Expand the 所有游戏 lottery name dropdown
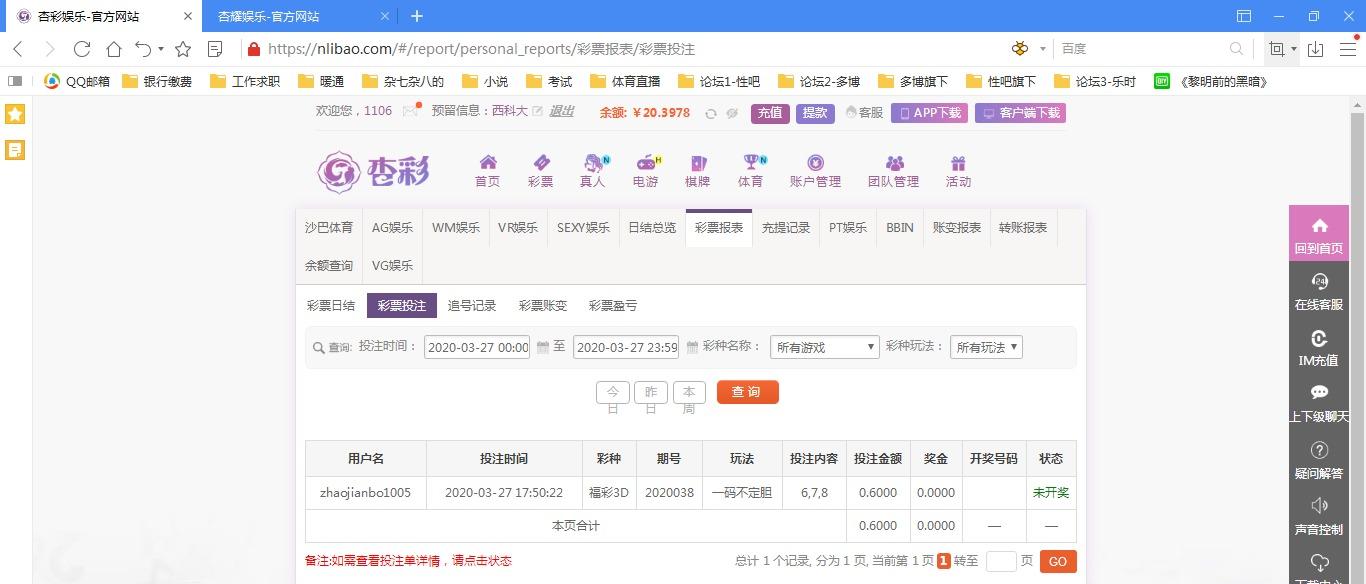Screen dimensions: 1366x584 pos(824,347)
